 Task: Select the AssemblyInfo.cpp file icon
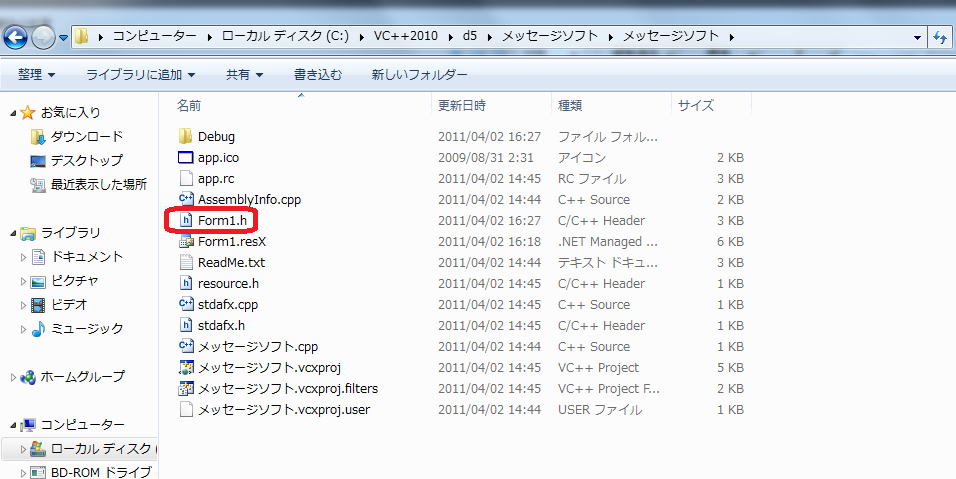tap(186, 199)
